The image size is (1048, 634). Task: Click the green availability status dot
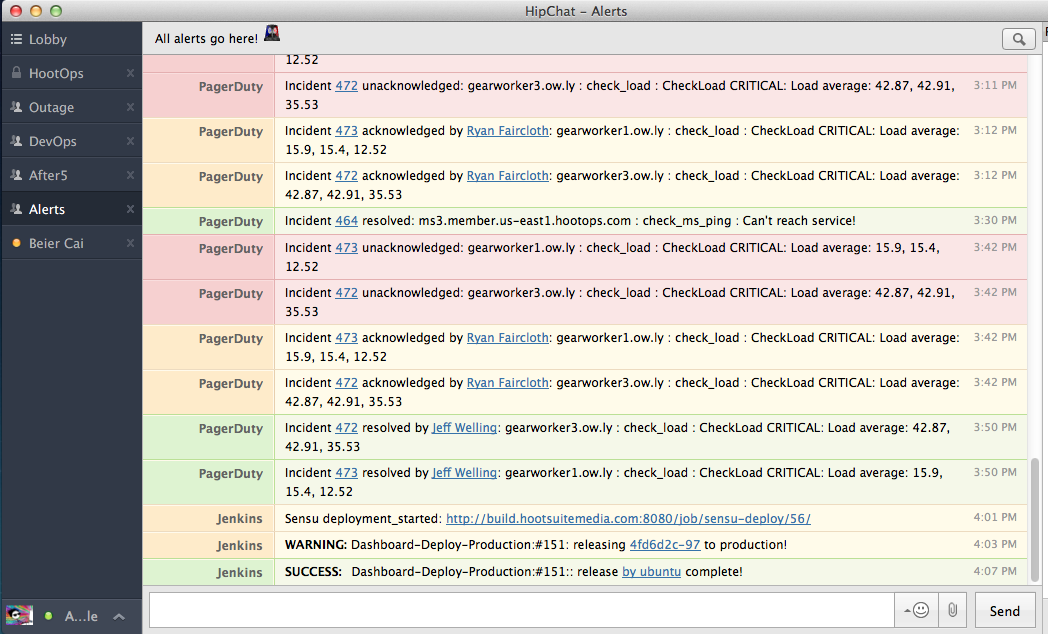point(48,616)
